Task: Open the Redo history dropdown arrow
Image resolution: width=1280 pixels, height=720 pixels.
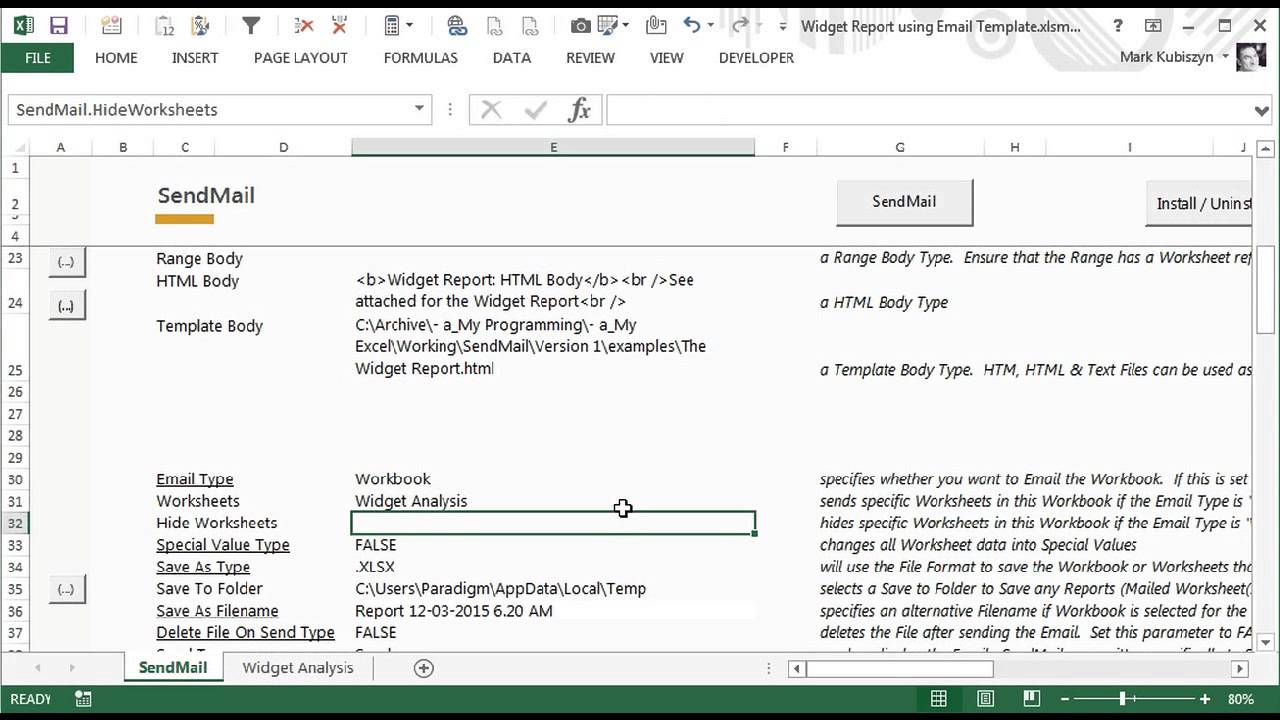Action: pos(758,26)
